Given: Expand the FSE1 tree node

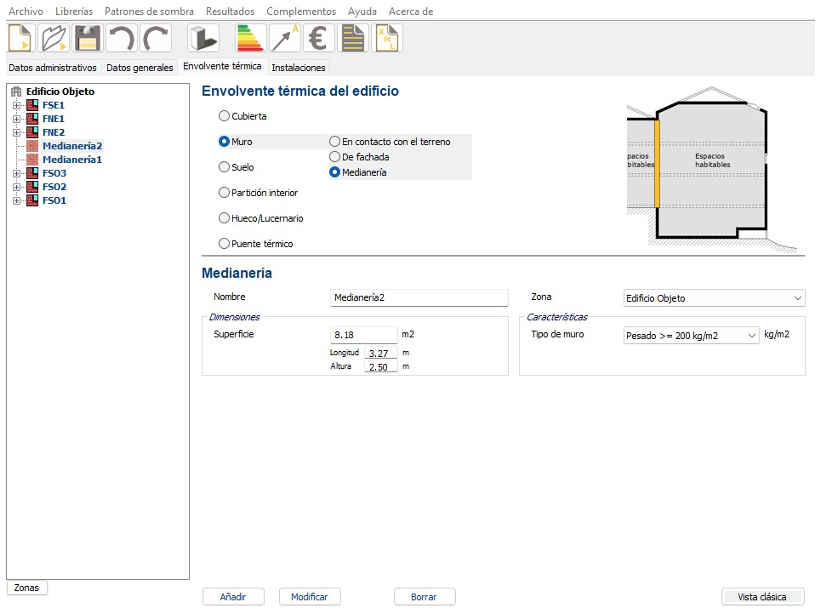Looking at the screenshot, I should [x=16, y=105].
